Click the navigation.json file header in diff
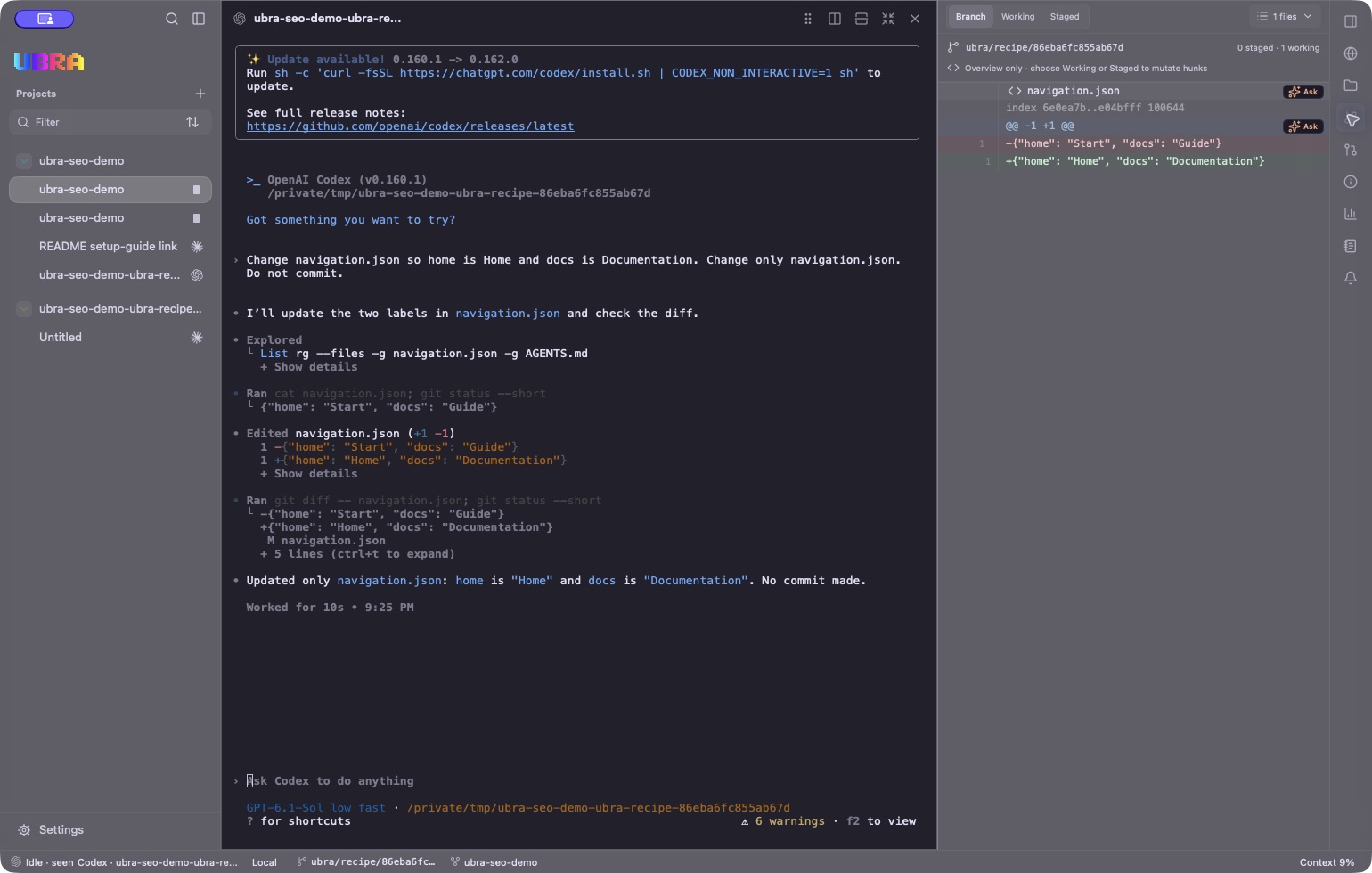The image size is (1372, 873). [1073, 91]
